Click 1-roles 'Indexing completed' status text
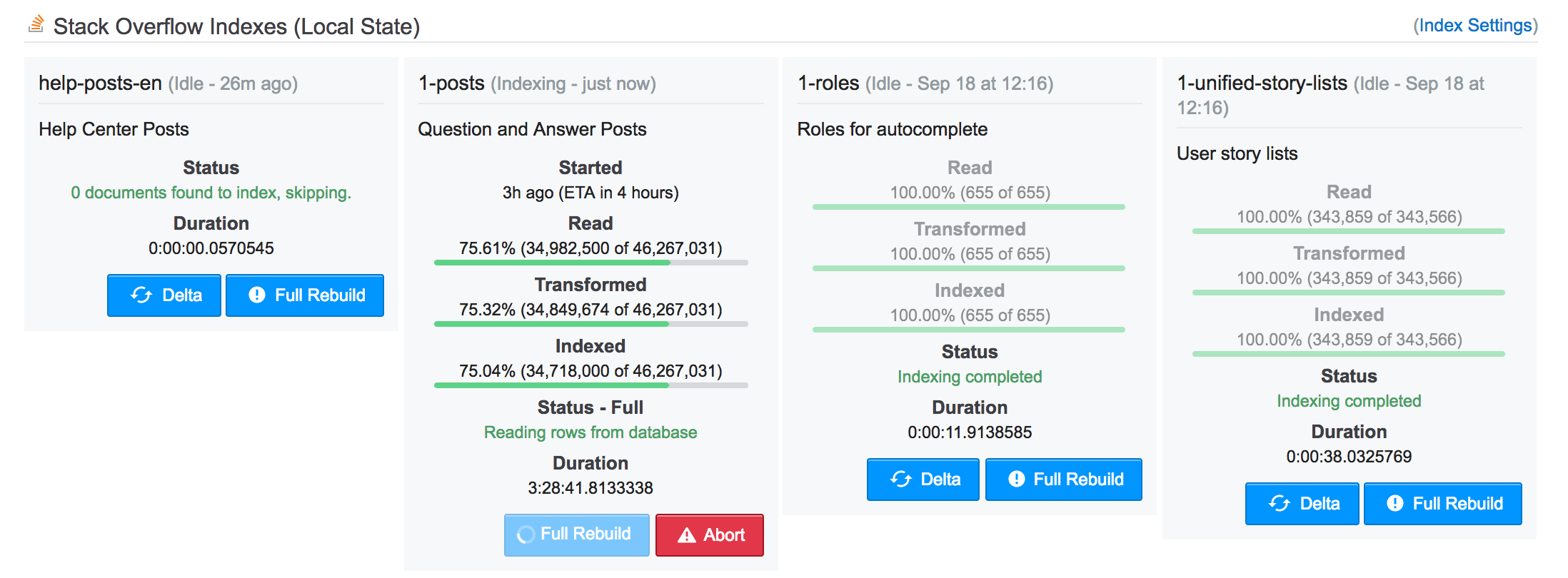 (970, 377)
